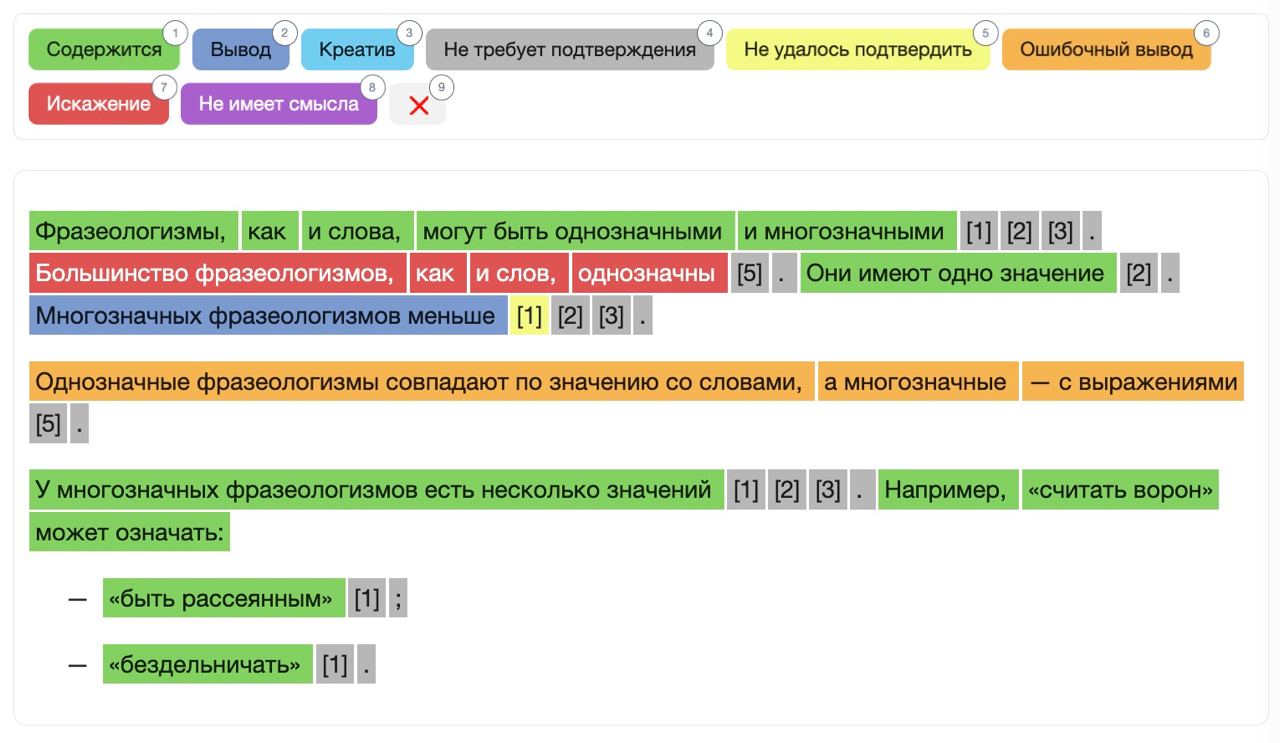Click the red segment «и слов,»
Viewport: 1280px width, 743px height.
(x=519, y=273)
